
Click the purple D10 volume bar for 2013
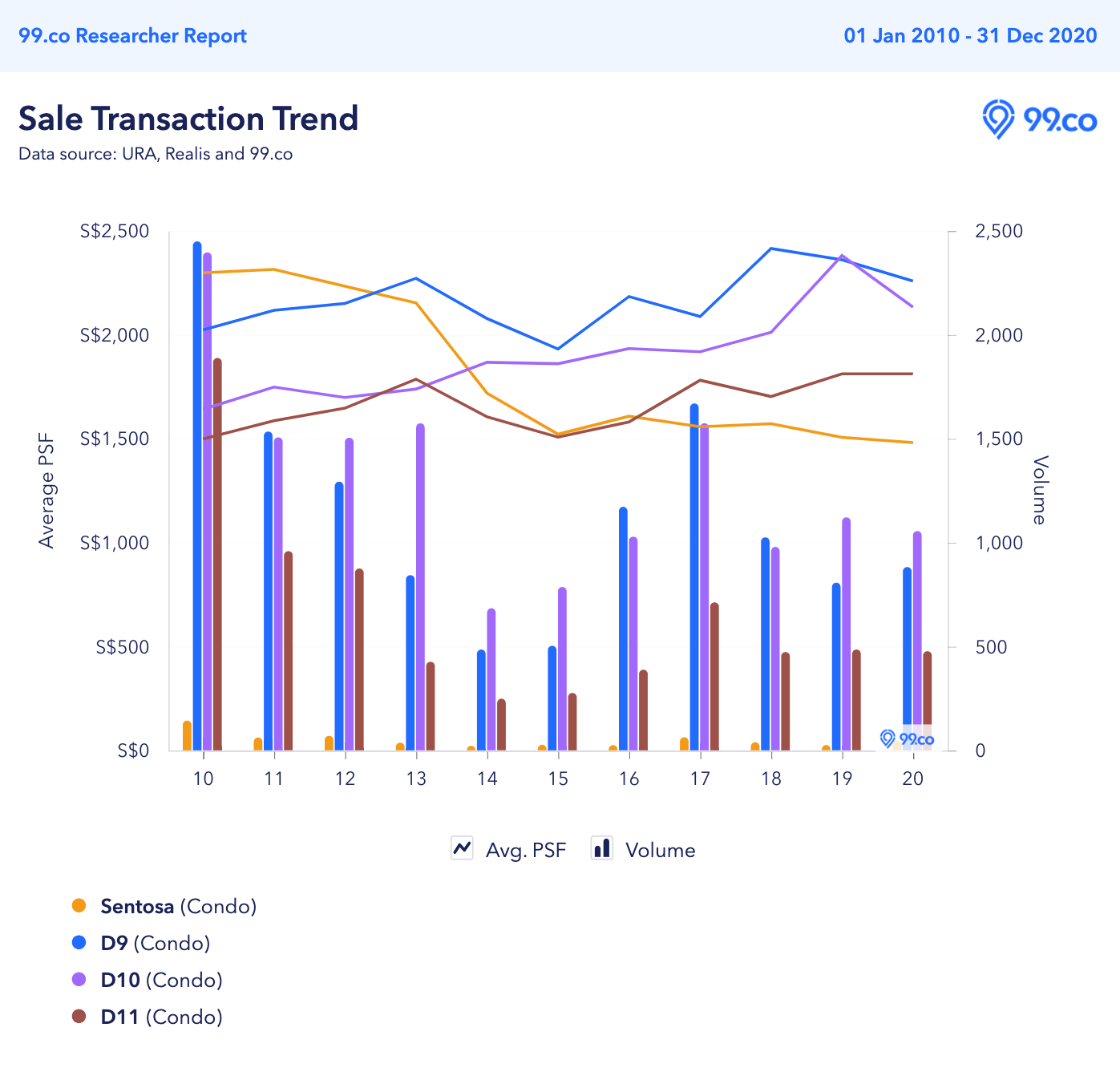pyautogui.click(x=420, y=588)
